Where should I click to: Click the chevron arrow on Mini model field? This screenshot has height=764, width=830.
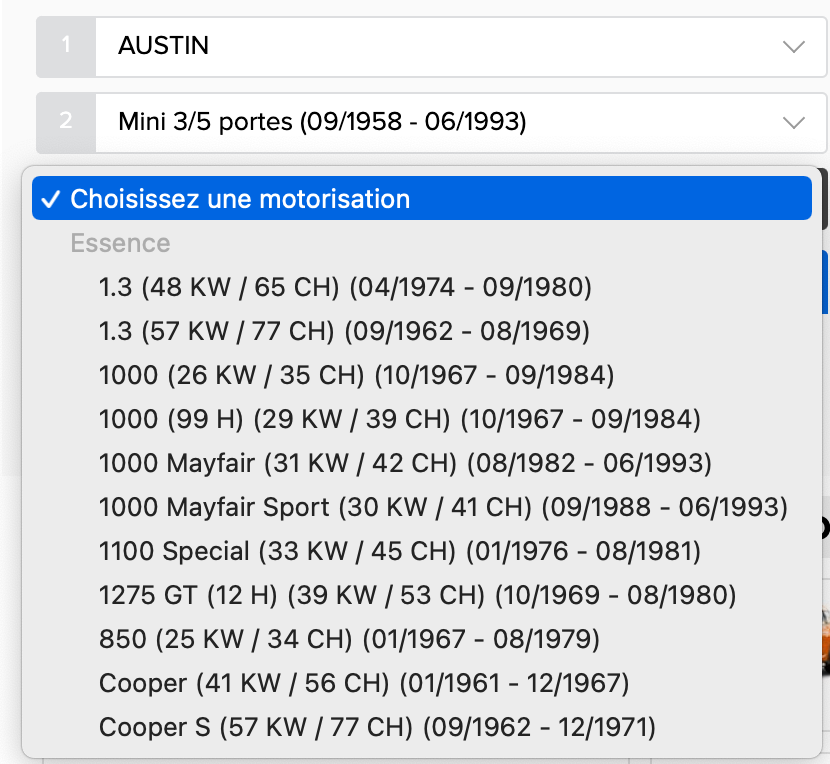794,122
